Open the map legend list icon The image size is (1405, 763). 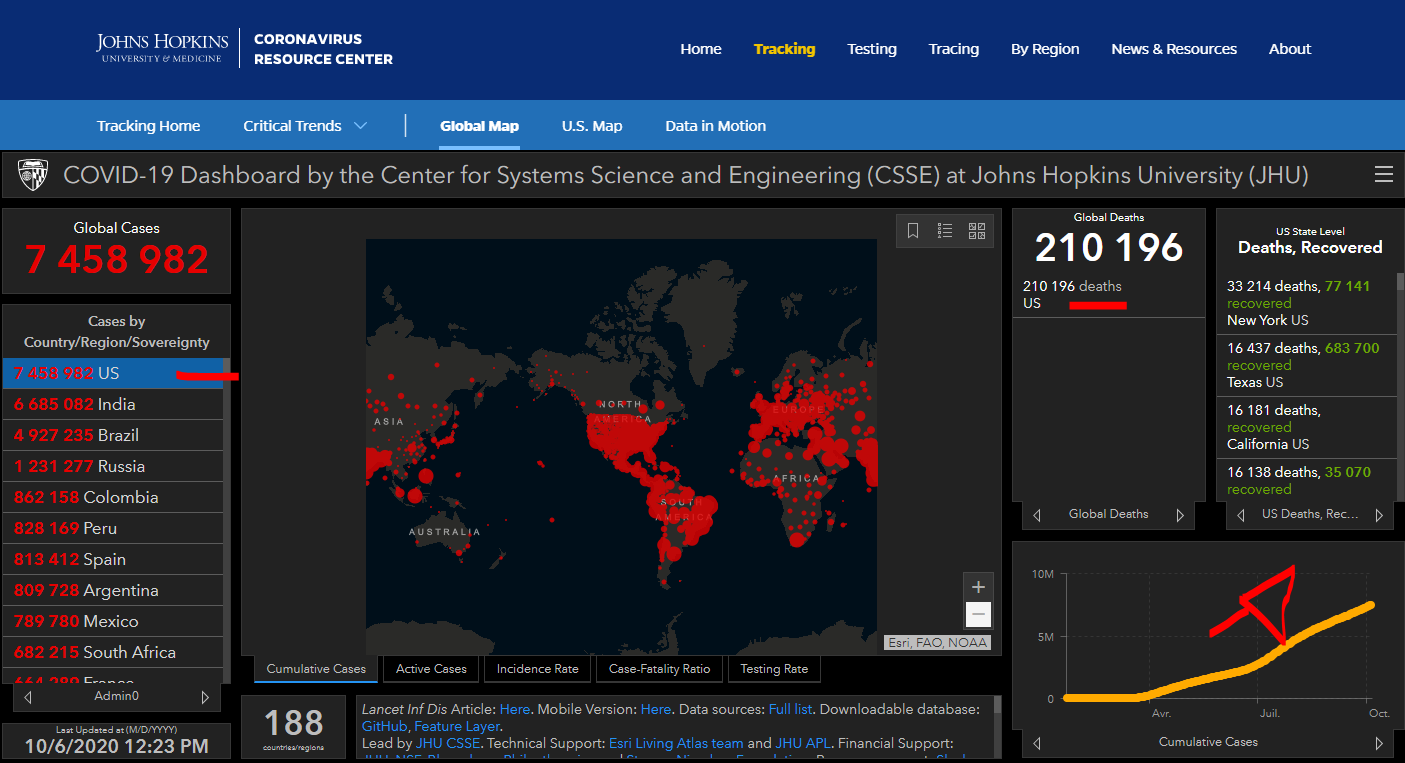(x=945, y=231)
